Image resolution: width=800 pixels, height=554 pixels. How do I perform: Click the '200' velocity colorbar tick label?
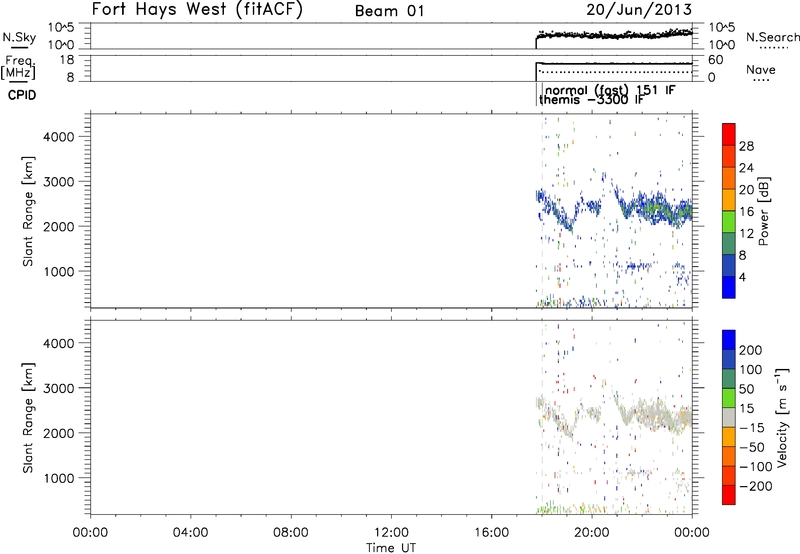pos(751,350)
